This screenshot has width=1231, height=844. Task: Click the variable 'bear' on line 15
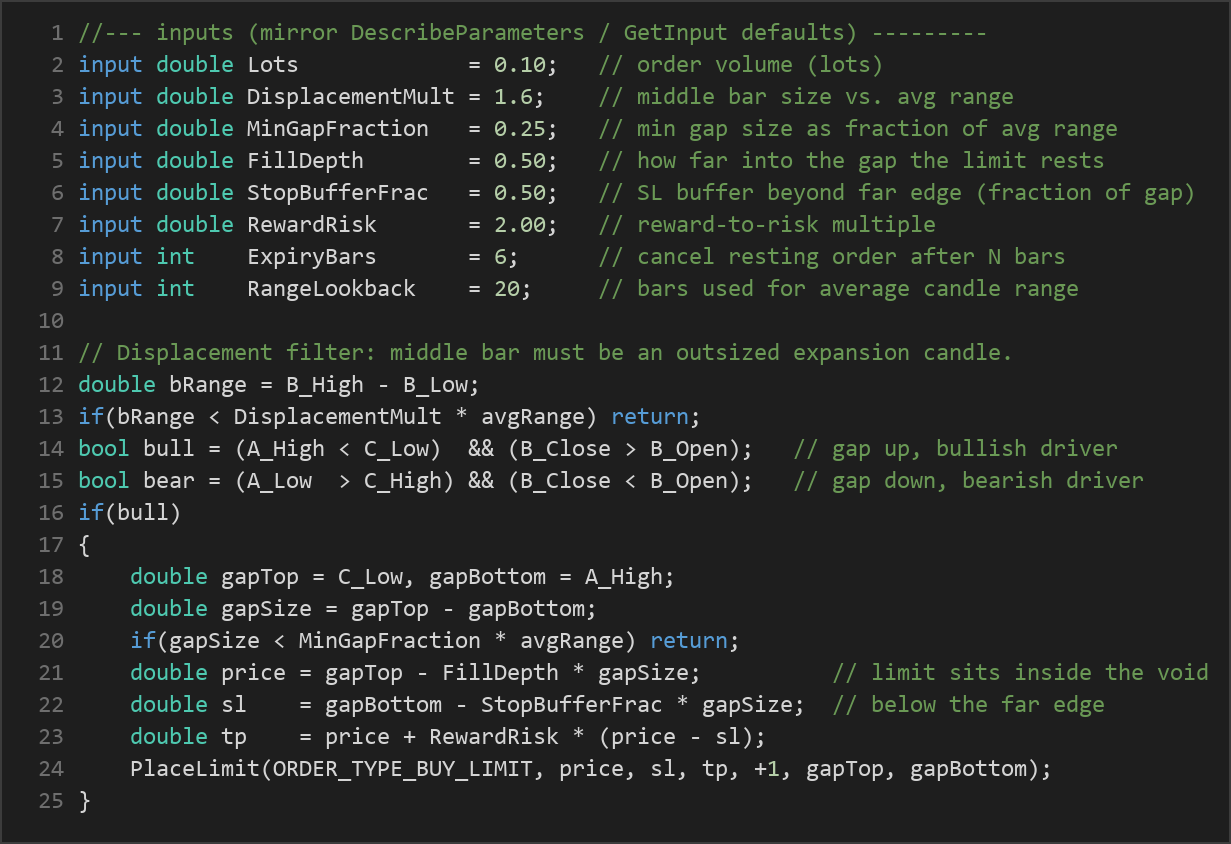169,481
